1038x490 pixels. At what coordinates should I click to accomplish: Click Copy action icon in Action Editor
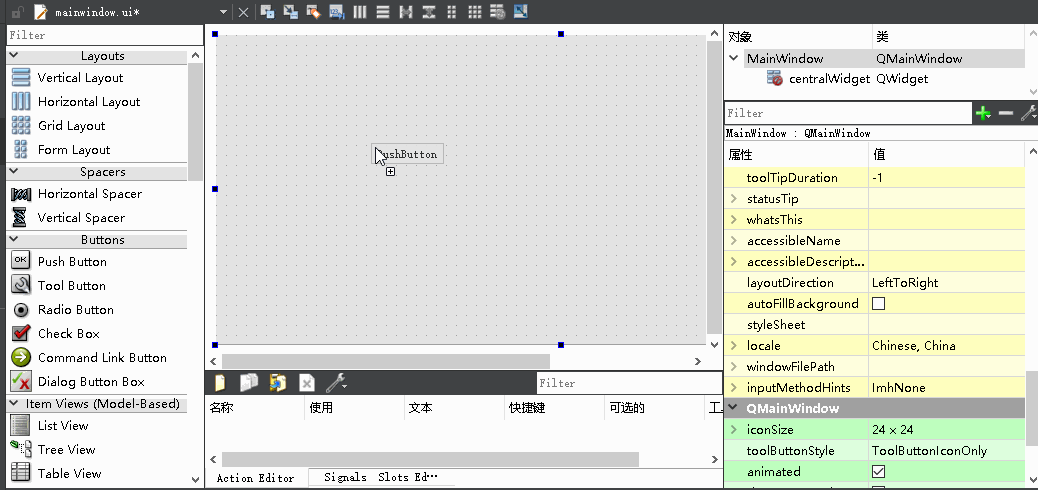tap(249, 383)
